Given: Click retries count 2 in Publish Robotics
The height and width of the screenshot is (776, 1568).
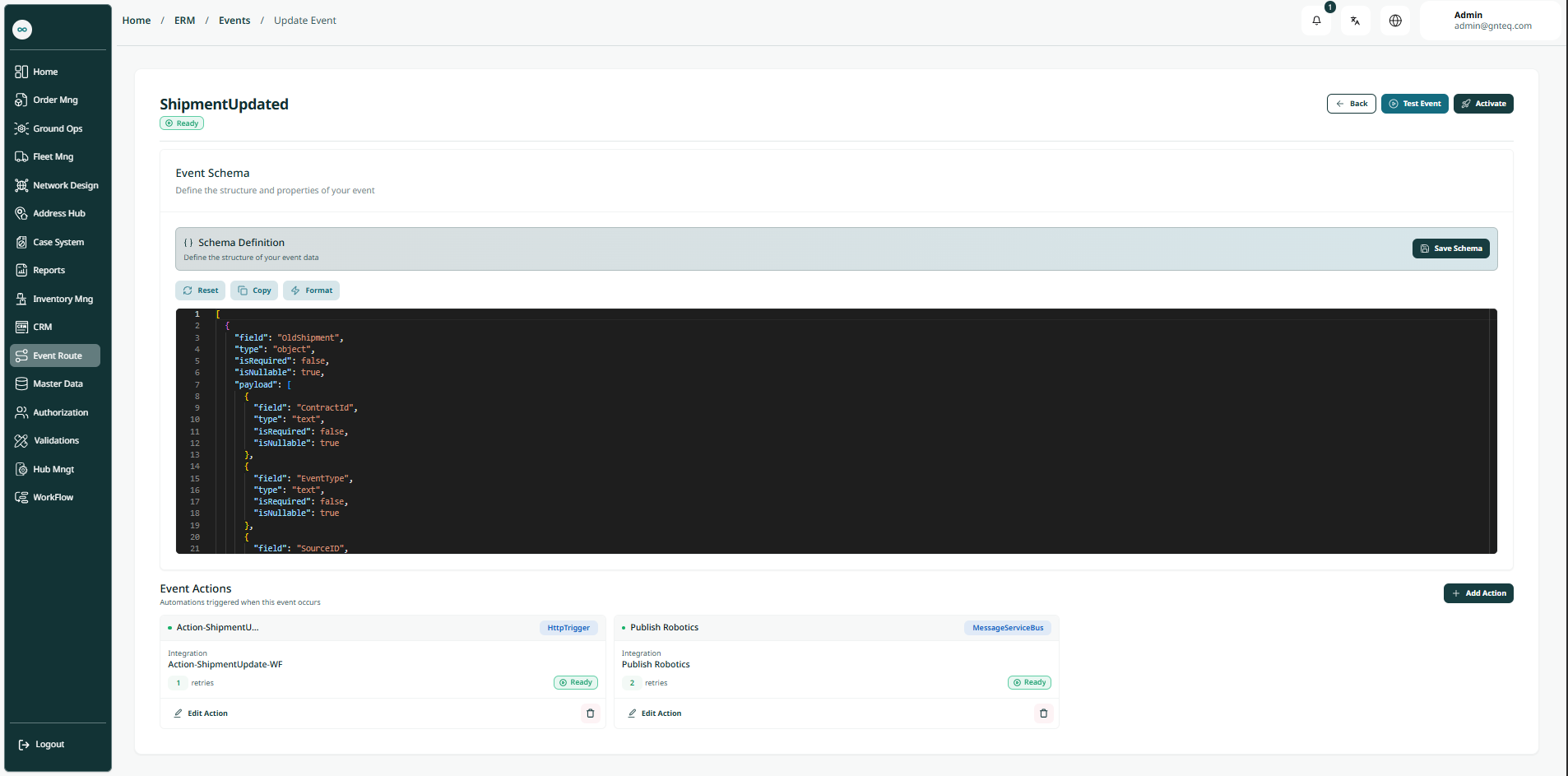Looking at the screenshot, I should pyautogui.click(x=632, y=683).
